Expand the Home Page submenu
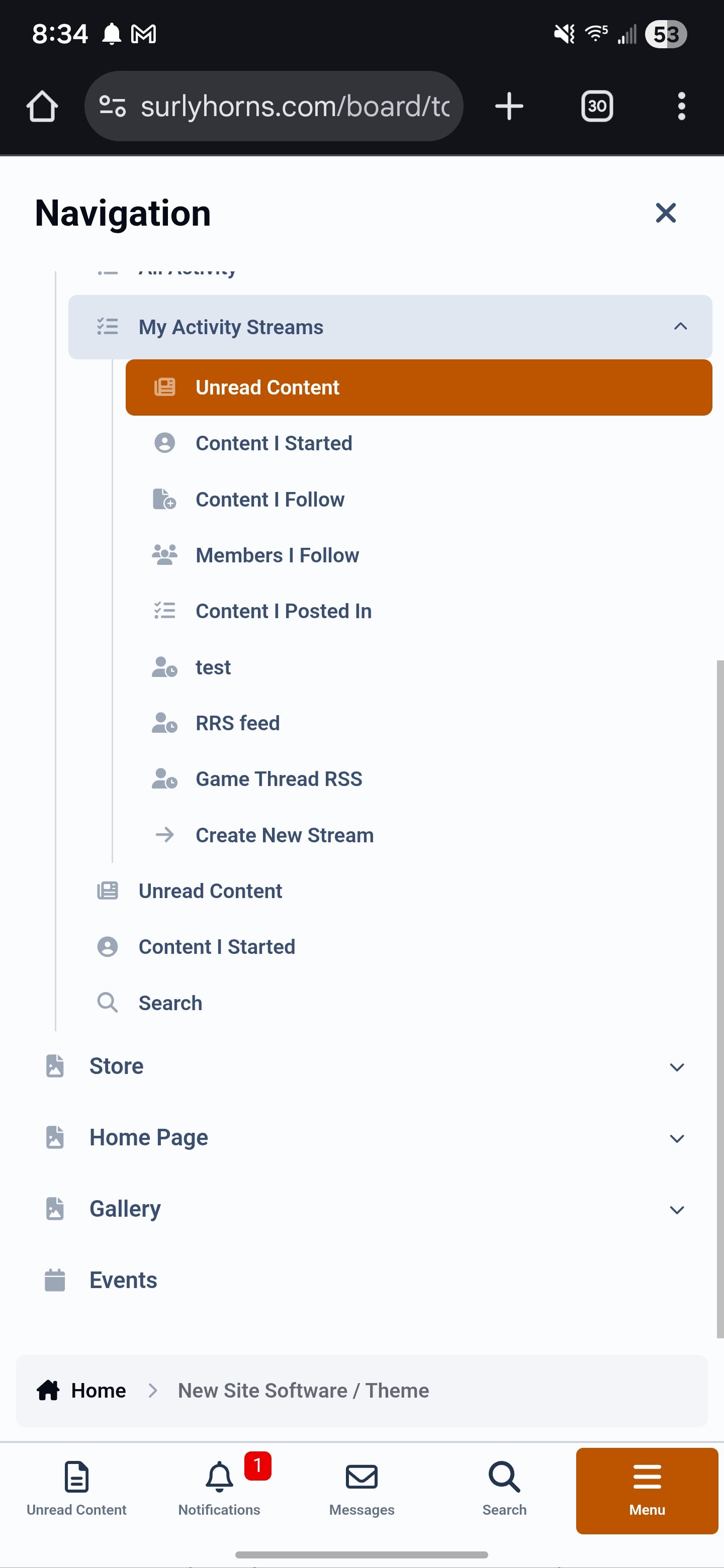724x1568 pixels. (x=677, y=1138)
